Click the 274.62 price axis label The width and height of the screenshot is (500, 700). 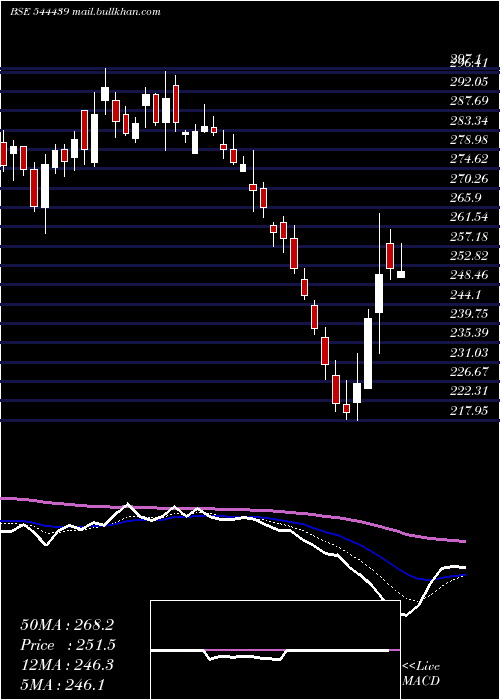tap(469, 159)
